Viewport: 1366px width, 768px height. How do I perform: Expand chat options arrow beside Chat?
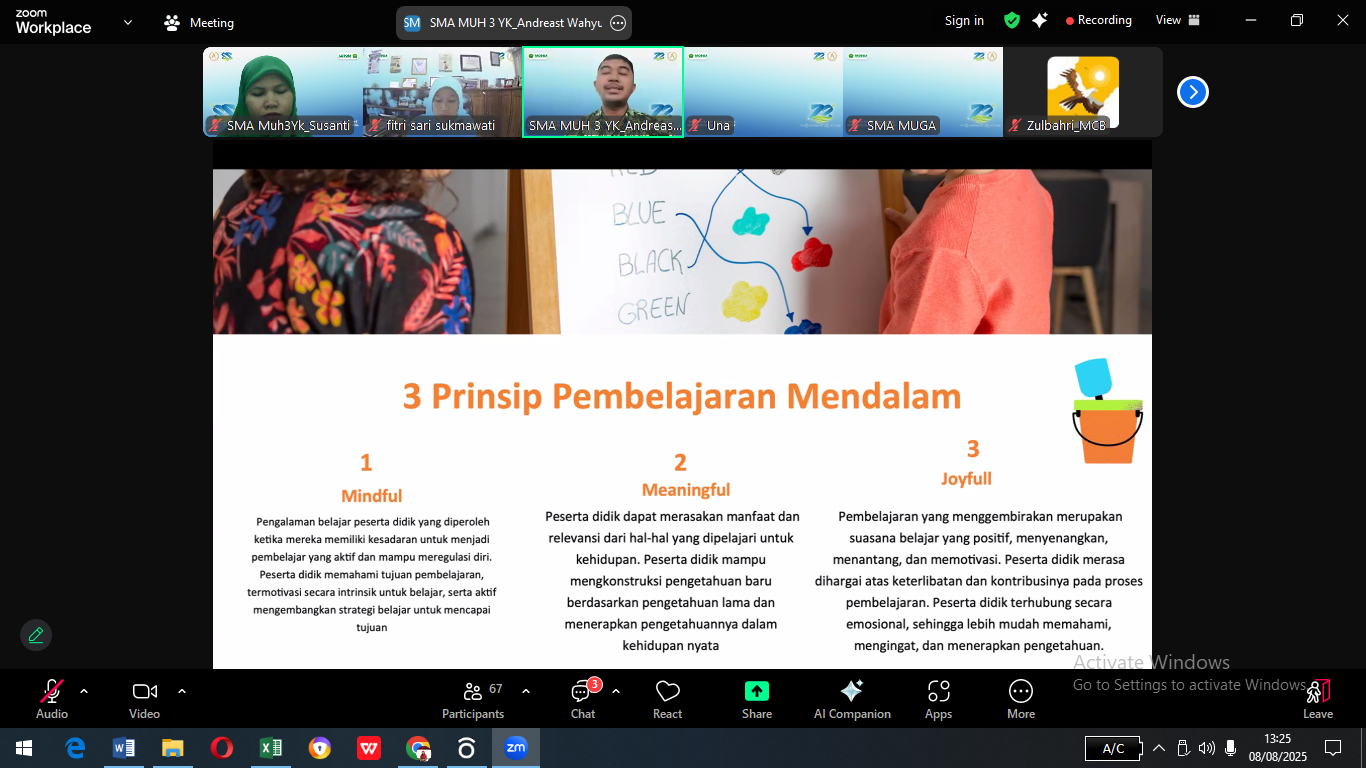pos(616,691)
